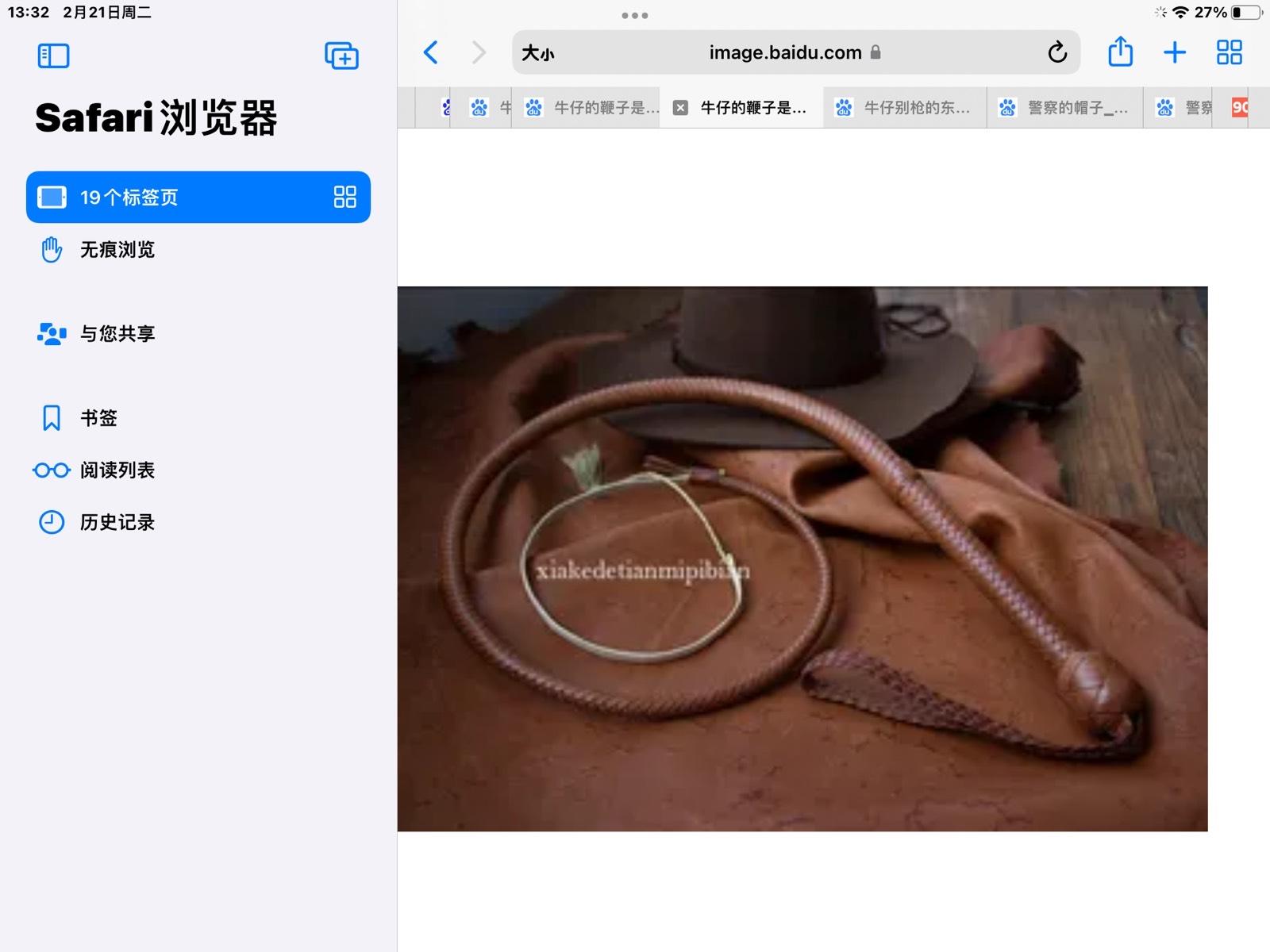Reload the current page
The height and width of the screenshot is (952, 1270).
(1057, 52)
